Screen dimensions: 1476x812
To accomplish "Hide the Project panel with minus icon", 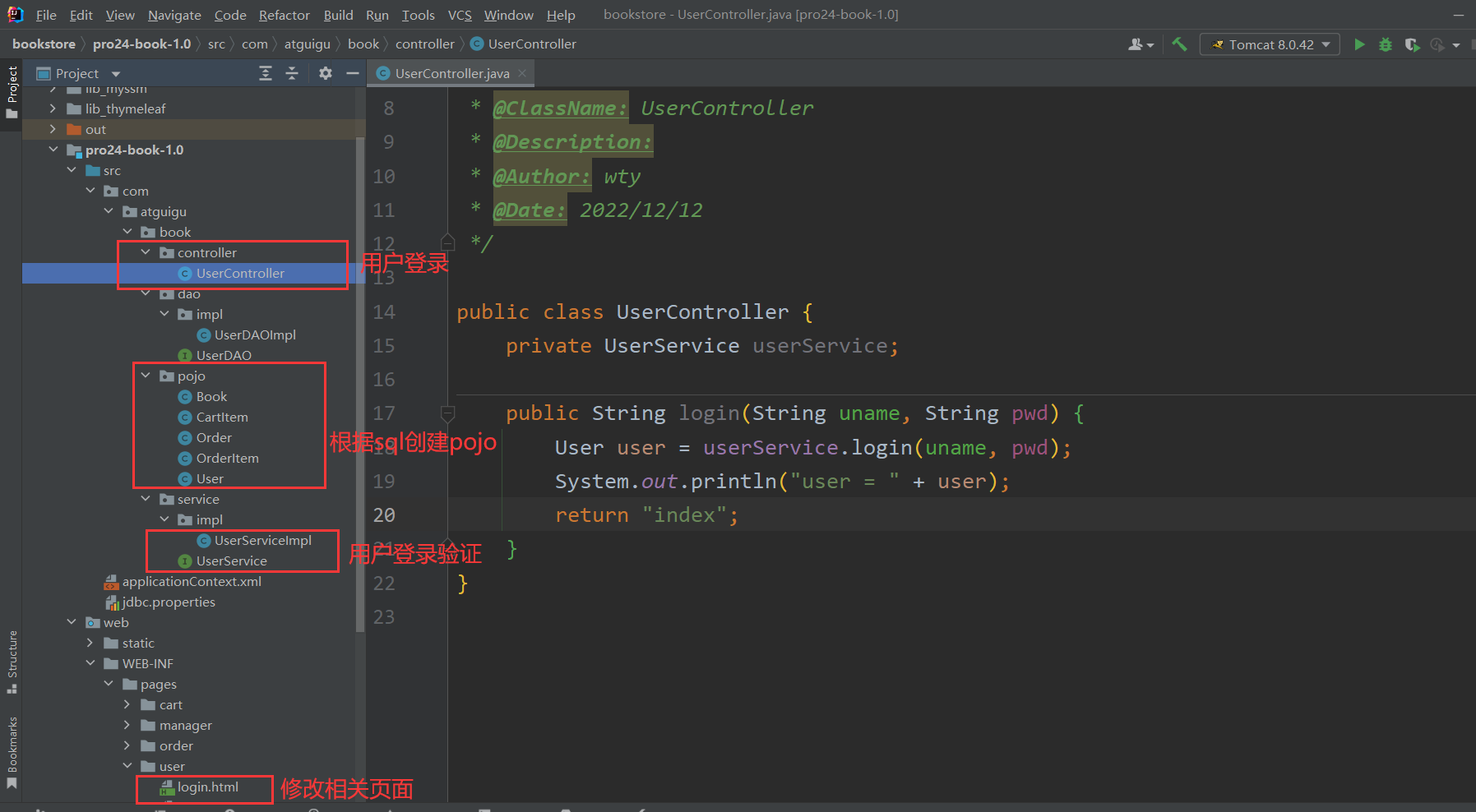I will 353,73.
